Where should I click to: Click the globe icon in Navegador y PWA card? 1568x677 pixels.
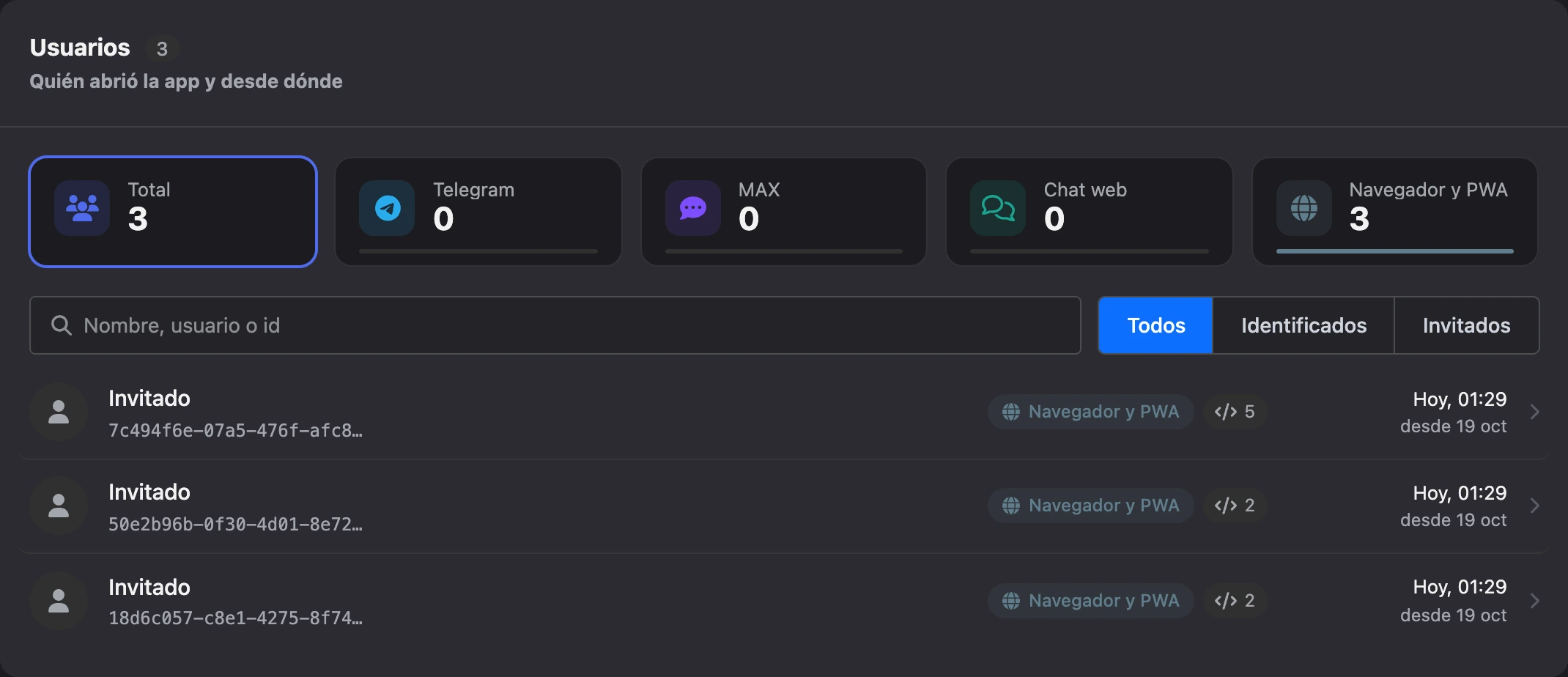(x=1303, y=208)
